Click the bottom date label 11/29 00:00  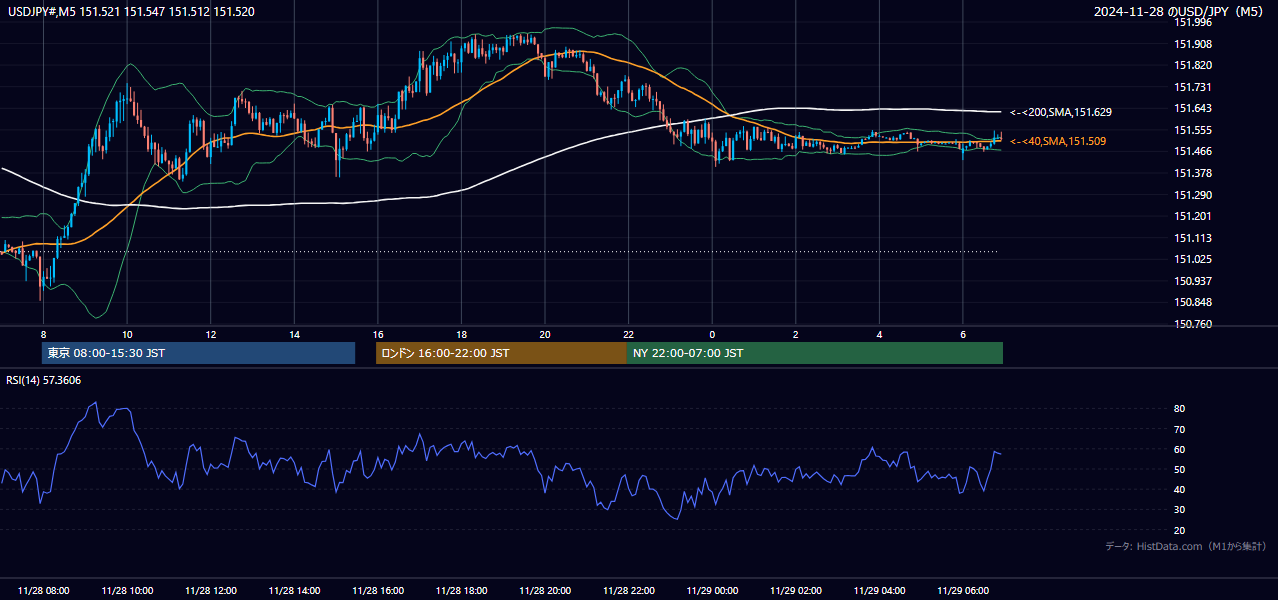pyautogui.click(x=712, y=591)
